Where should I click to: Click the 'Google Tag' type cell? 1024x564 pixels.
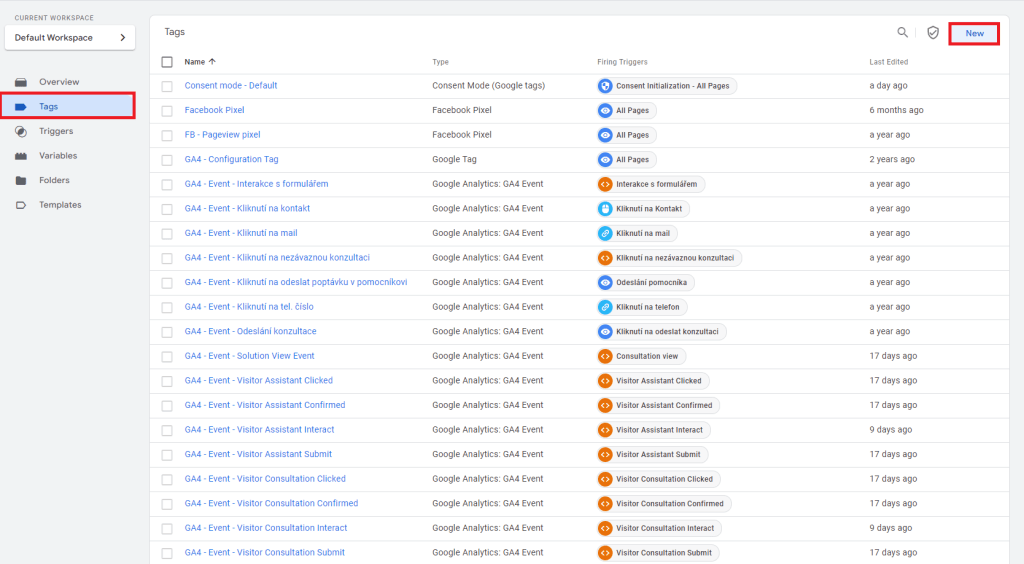(454, 159)
